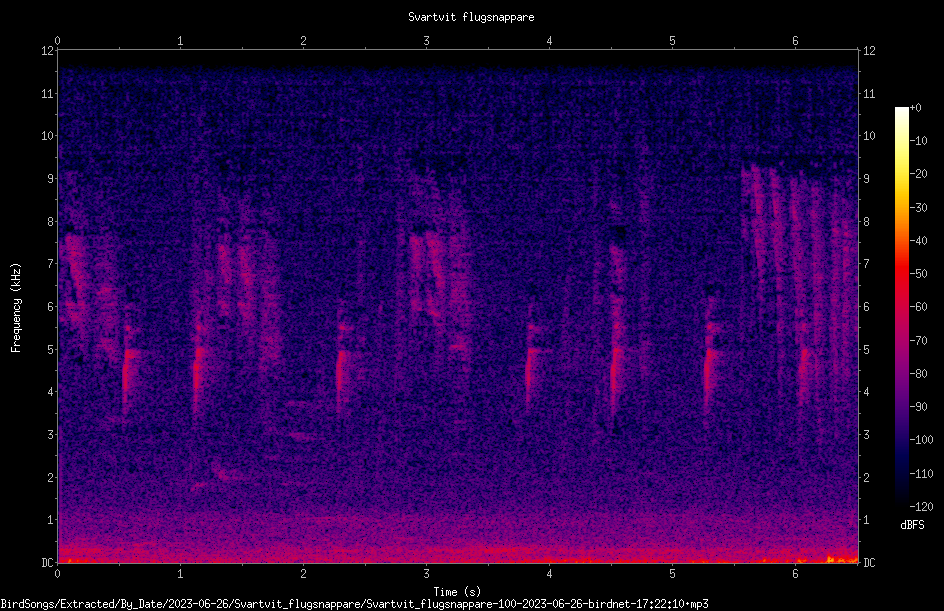Click the '-40' color scale value
This screenshot has height=611, width=944.
tap(919, 241)
